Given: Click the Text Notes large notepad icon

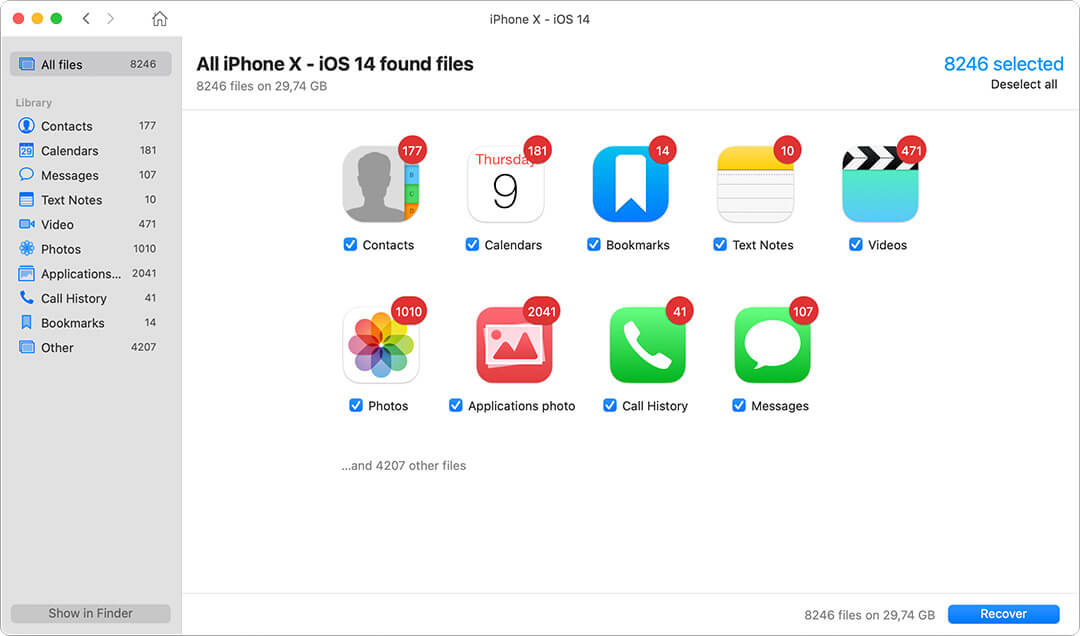Looking at the screenshot, I should pos(755,184).
